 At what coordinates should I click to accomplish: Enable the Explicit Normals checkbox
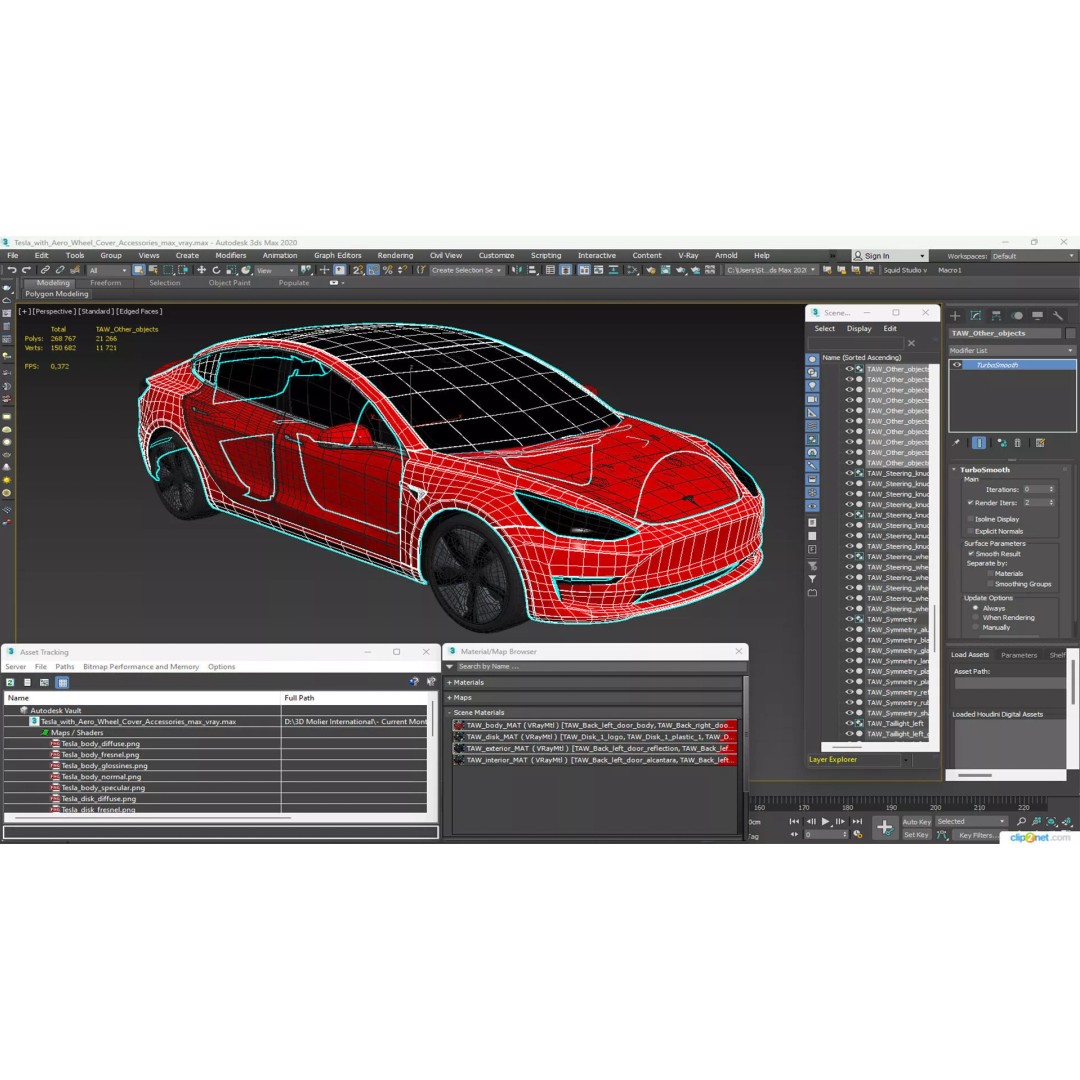(970, 531)
